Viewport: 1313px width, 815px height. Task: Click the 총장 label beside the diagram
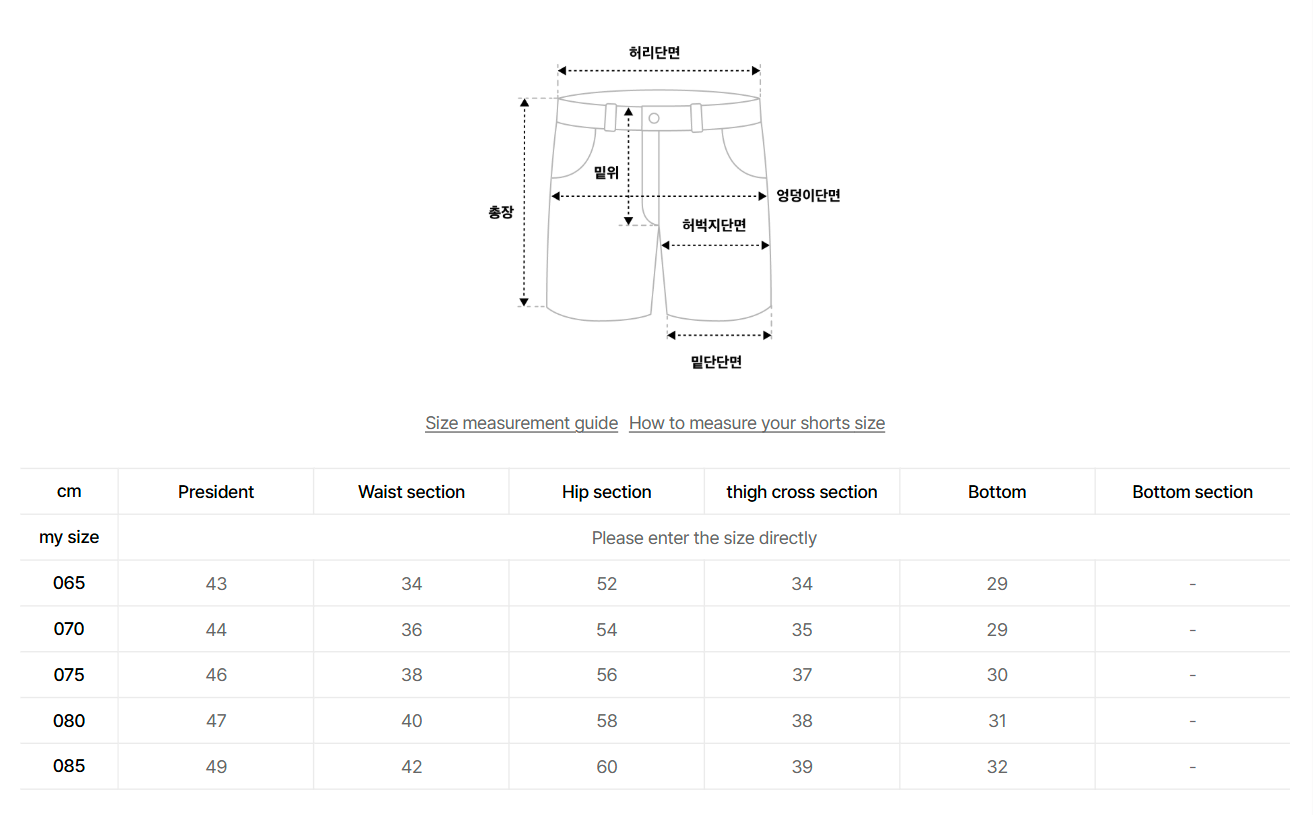pos(500,212)
